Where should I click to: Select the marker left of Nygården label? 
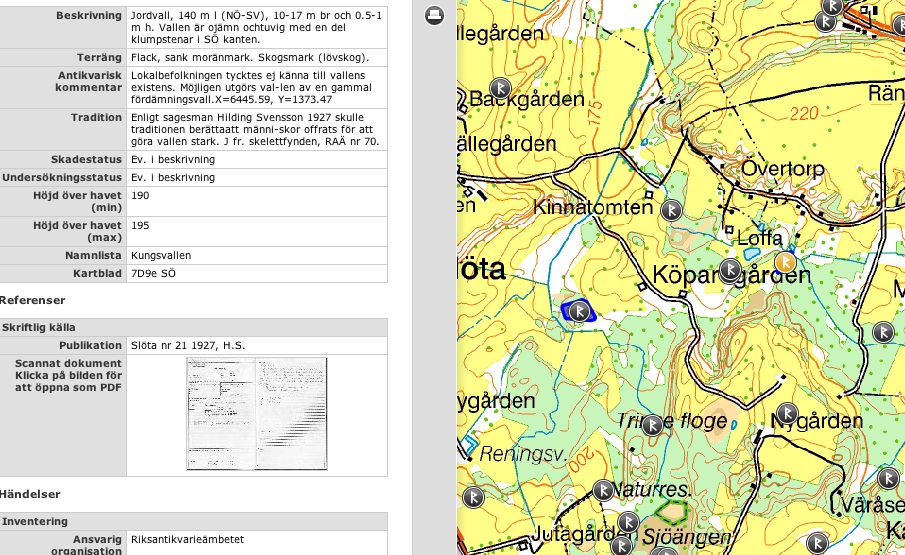(x=787, y=413)
